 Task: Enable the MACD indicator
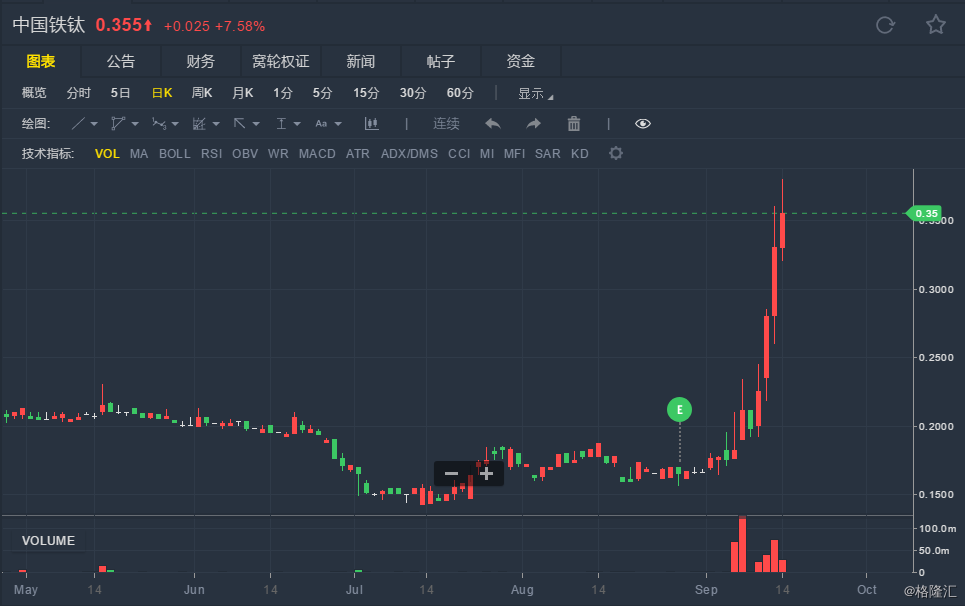(x=317, y=154)
